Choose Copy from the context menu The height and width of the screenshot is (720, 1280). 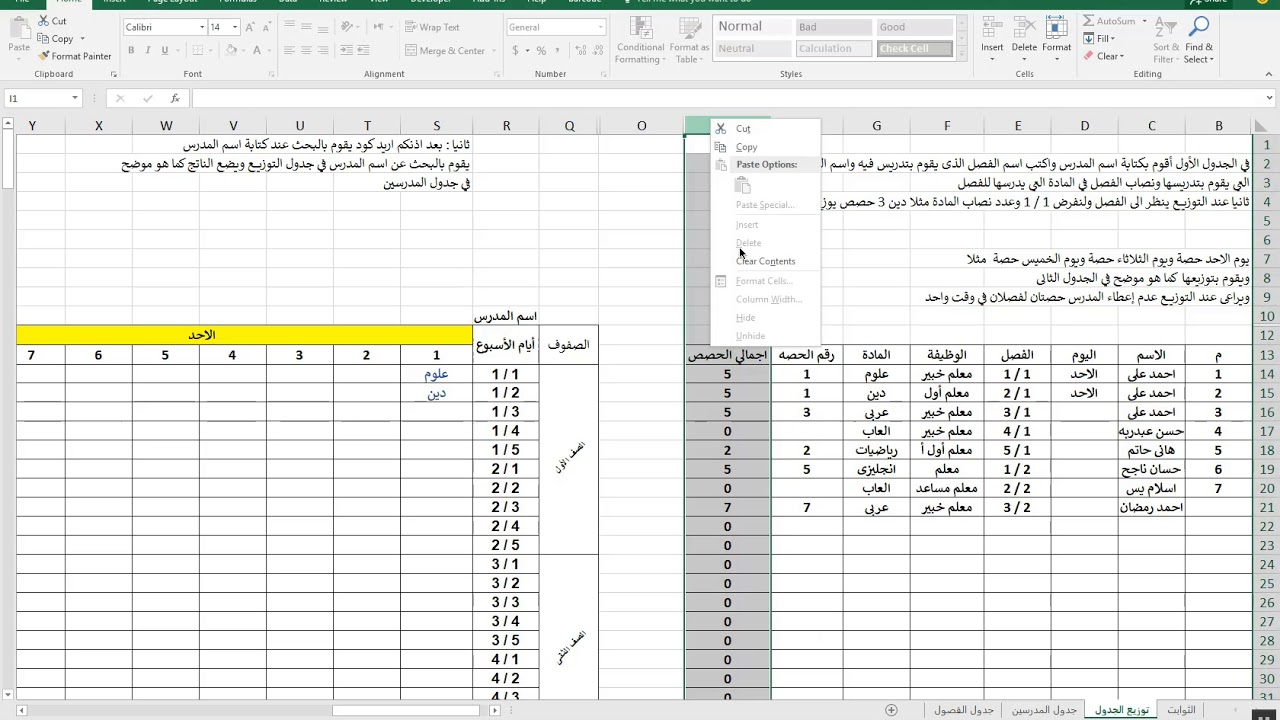[x=746, y=147]
